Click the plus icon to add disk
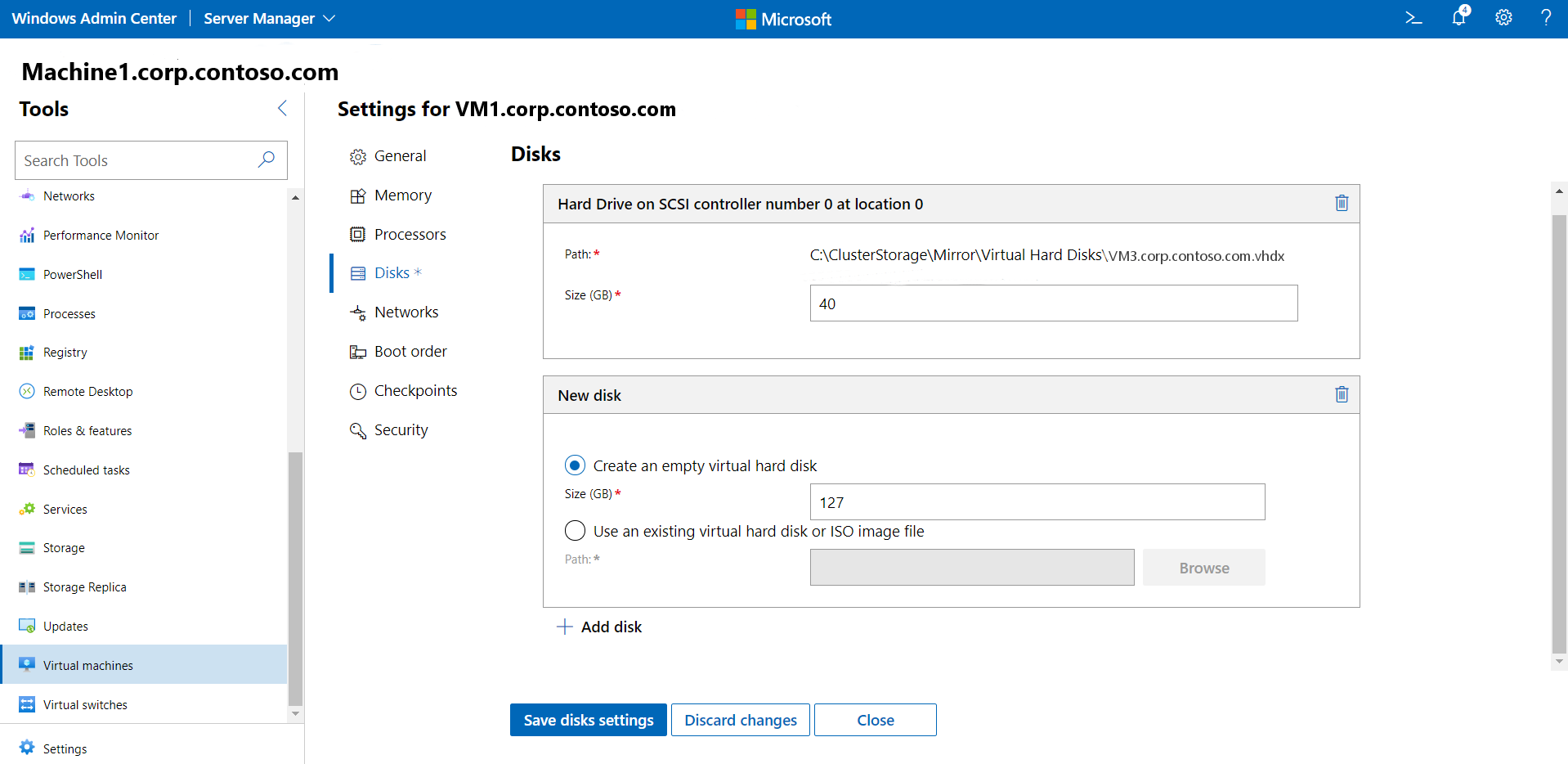 (564, 627)
